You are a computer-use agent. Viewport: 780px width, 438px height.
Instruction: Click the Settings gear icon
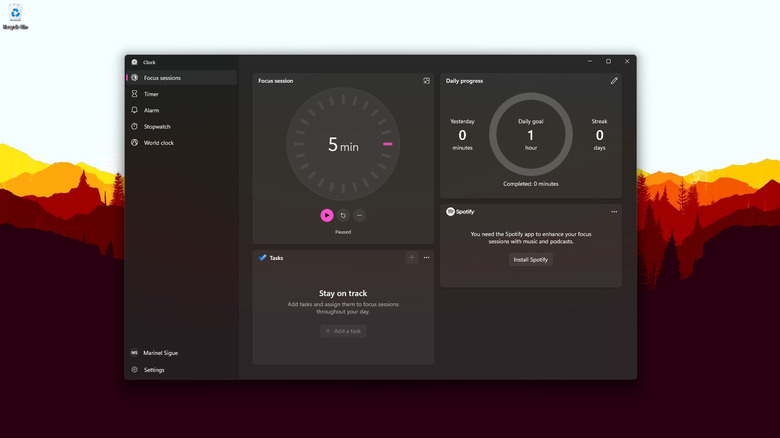click(134, 370)
